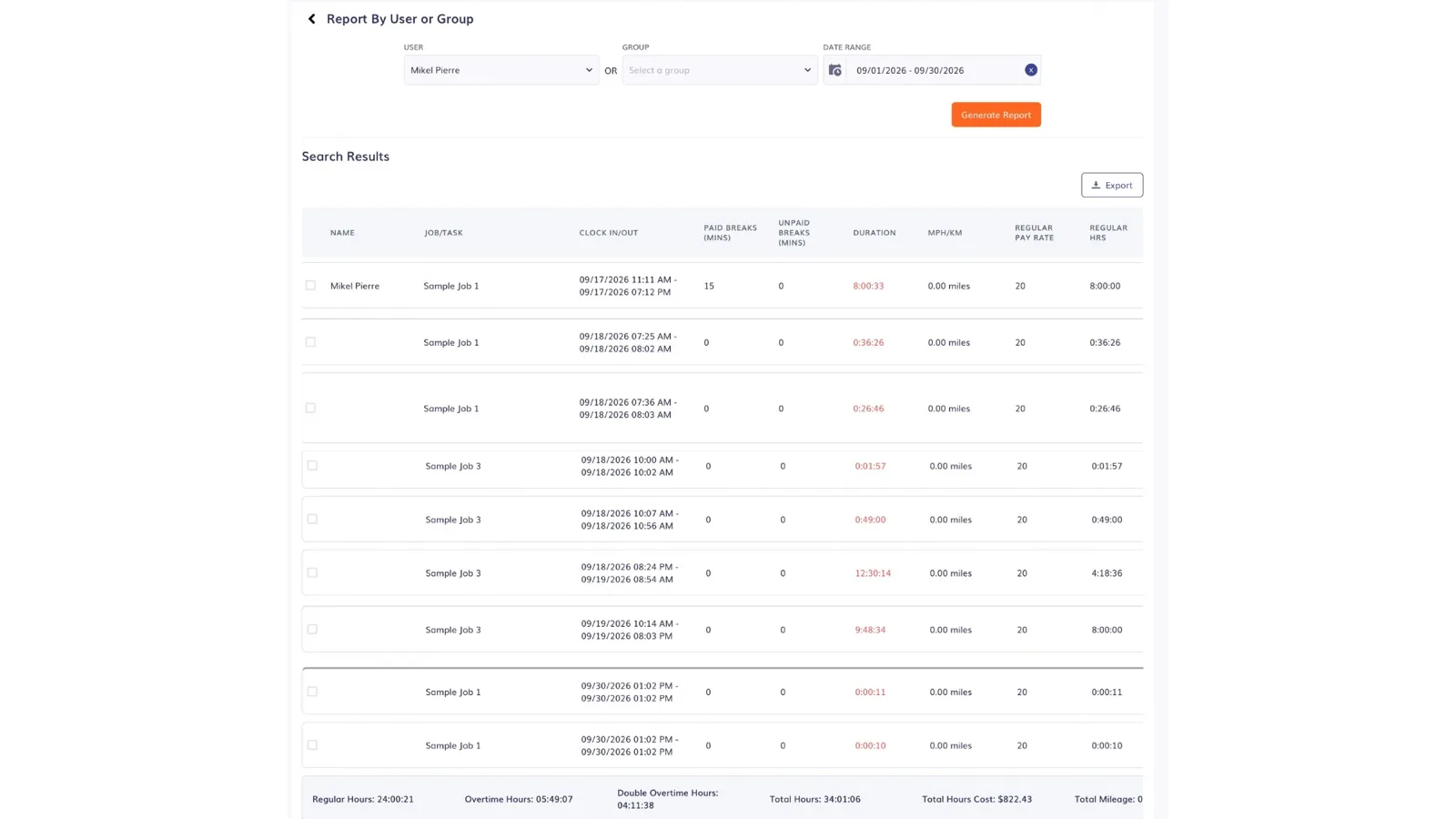Check the 09/19/2026 10:14 AM entry checkbox
The width and height of the screenshot is (1456, 819).
point(312,629)
